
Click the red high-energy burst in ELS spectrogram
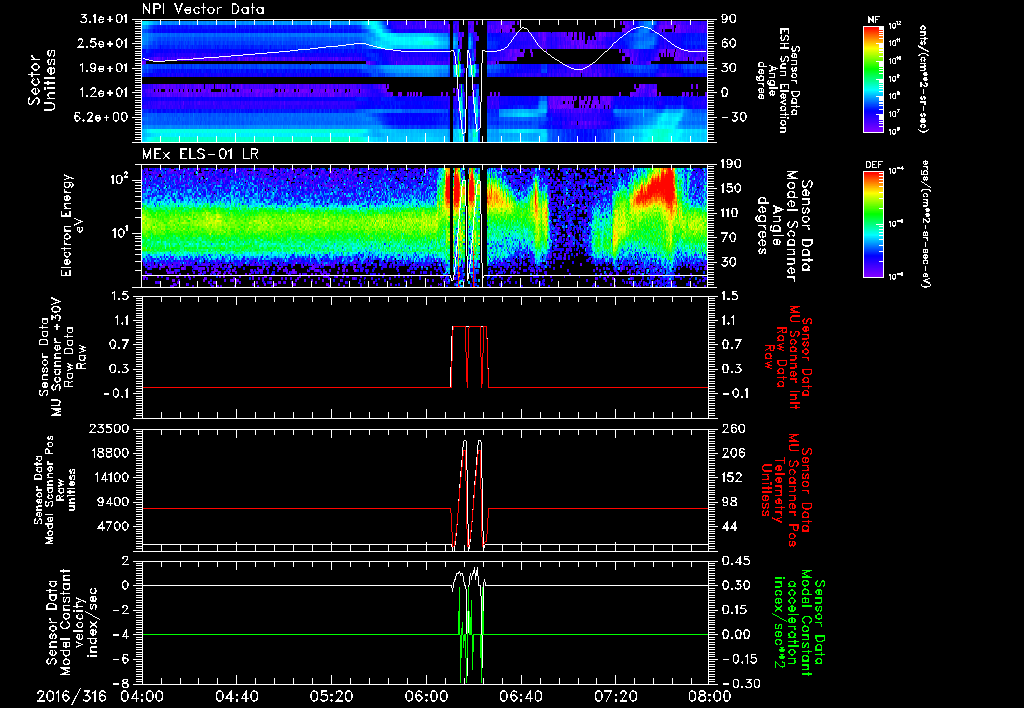coord(661,187)
